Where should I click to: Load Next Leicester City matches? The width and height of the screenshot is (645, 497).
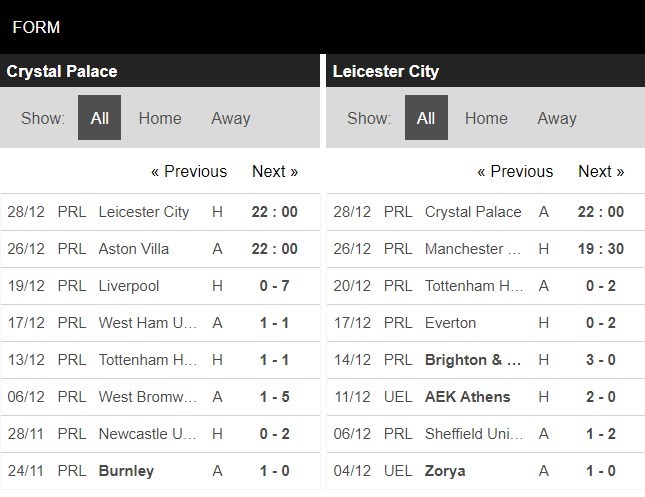pyautogui.click(x=601, y=171)
